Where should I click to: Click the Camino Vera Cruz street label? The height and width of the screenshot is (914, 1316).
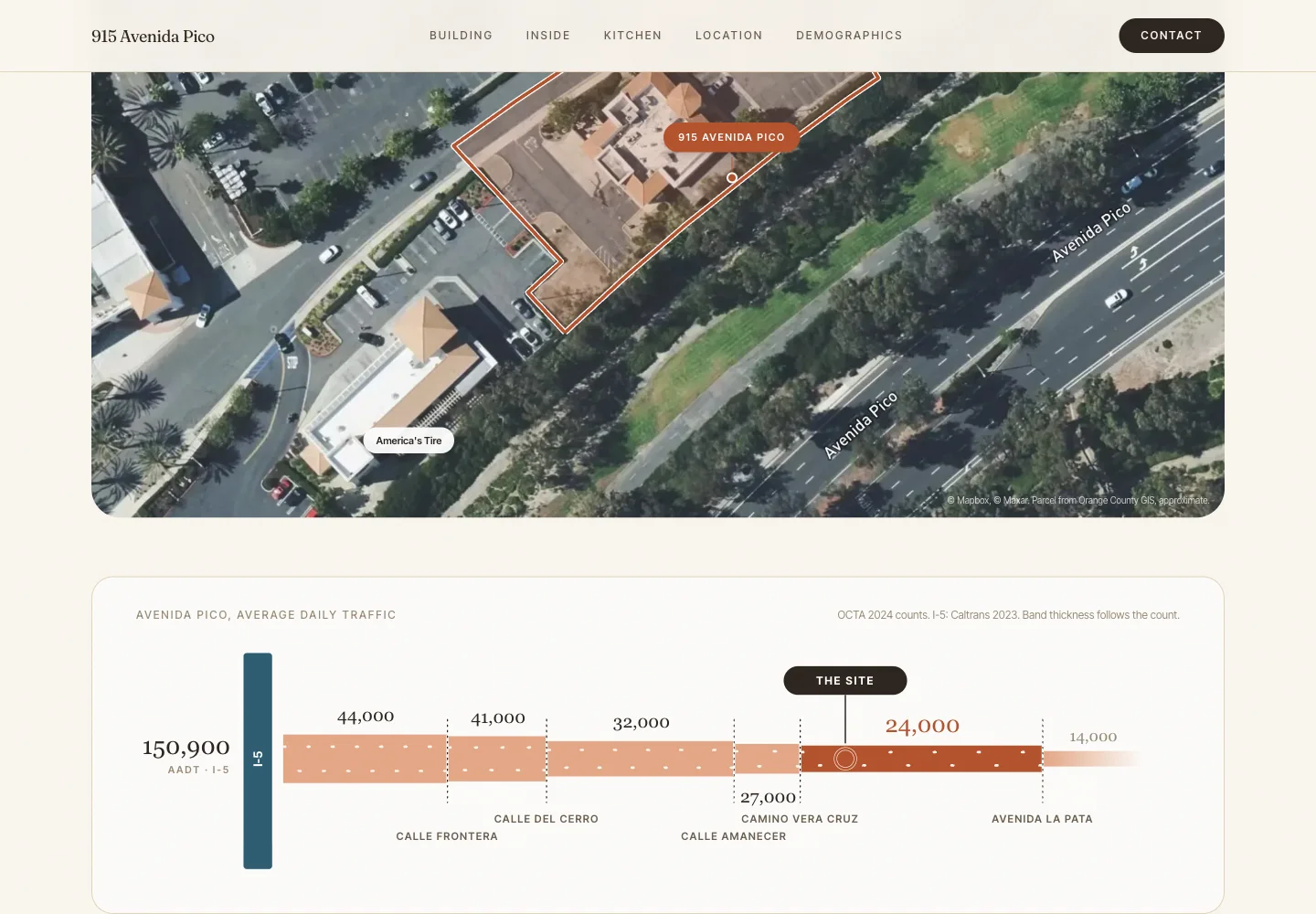[x=800, y=819]
